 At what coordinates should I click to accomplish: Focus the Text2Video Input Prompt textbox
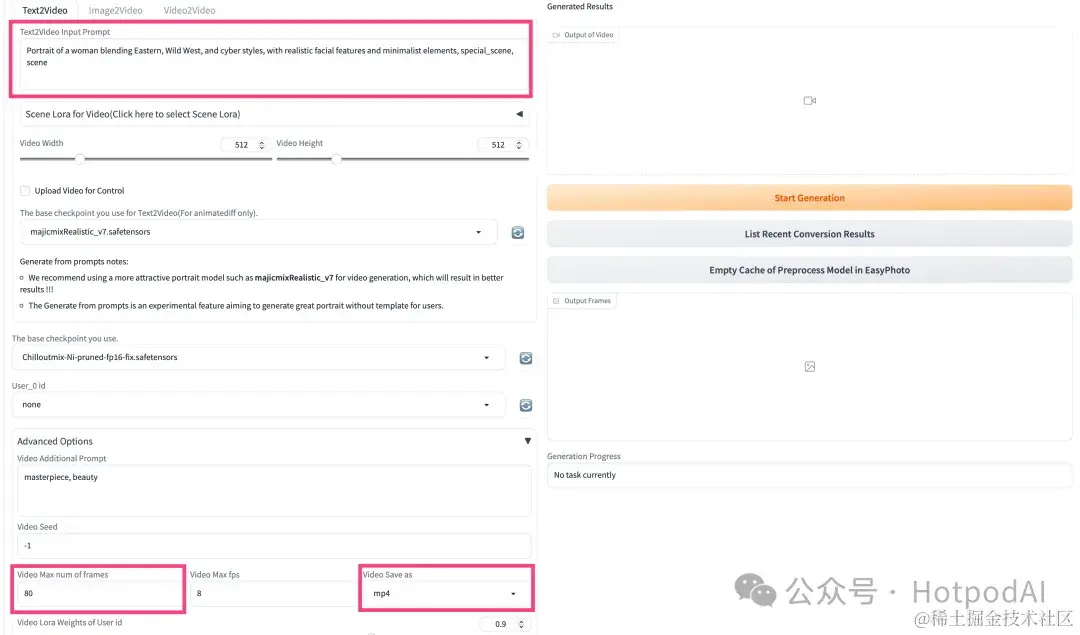(x=274, y=64)
